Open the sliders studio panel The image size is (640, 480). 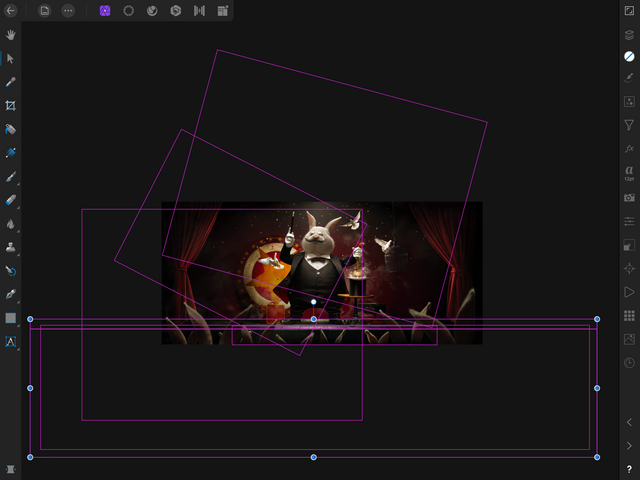coord(629,222)
